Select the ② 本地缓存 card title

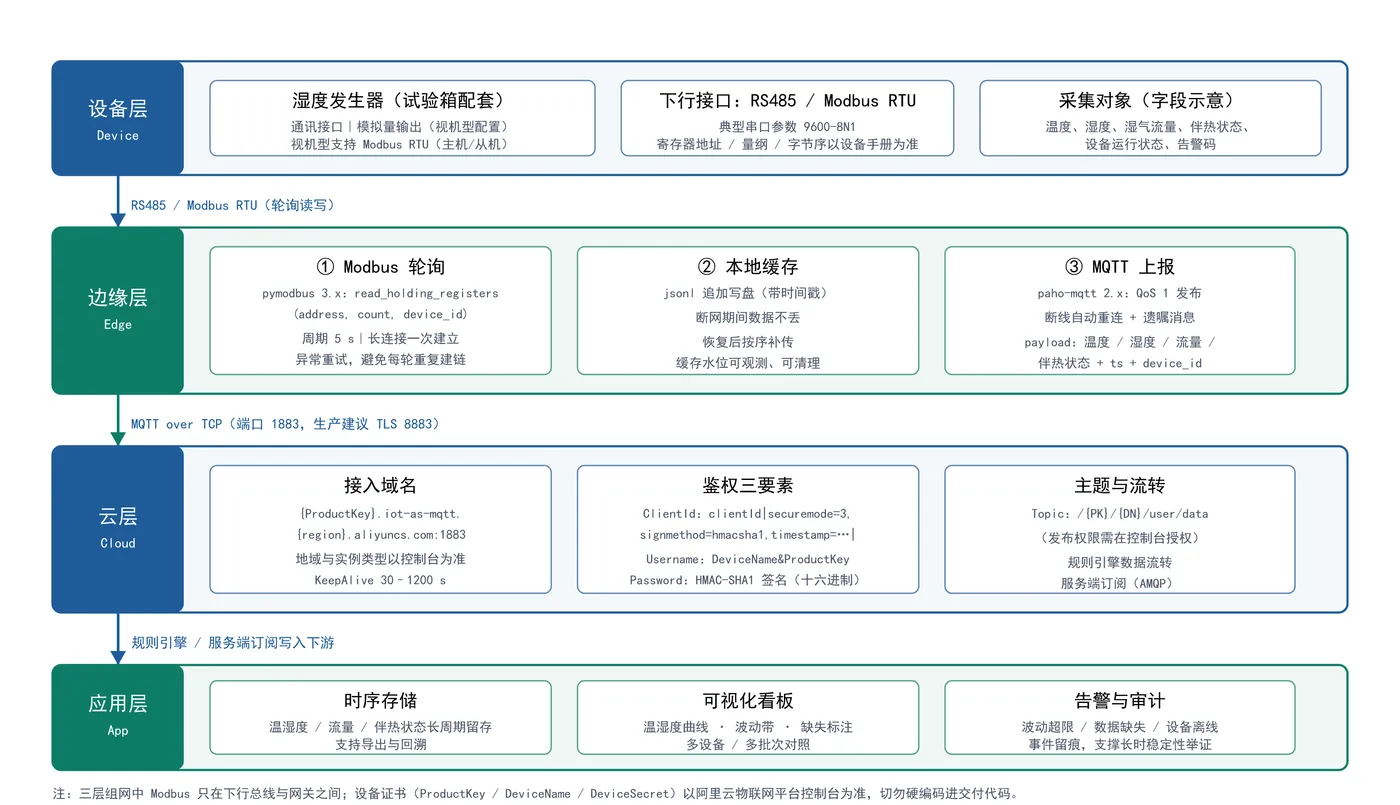pyautogui.click(x=748, y=267)
